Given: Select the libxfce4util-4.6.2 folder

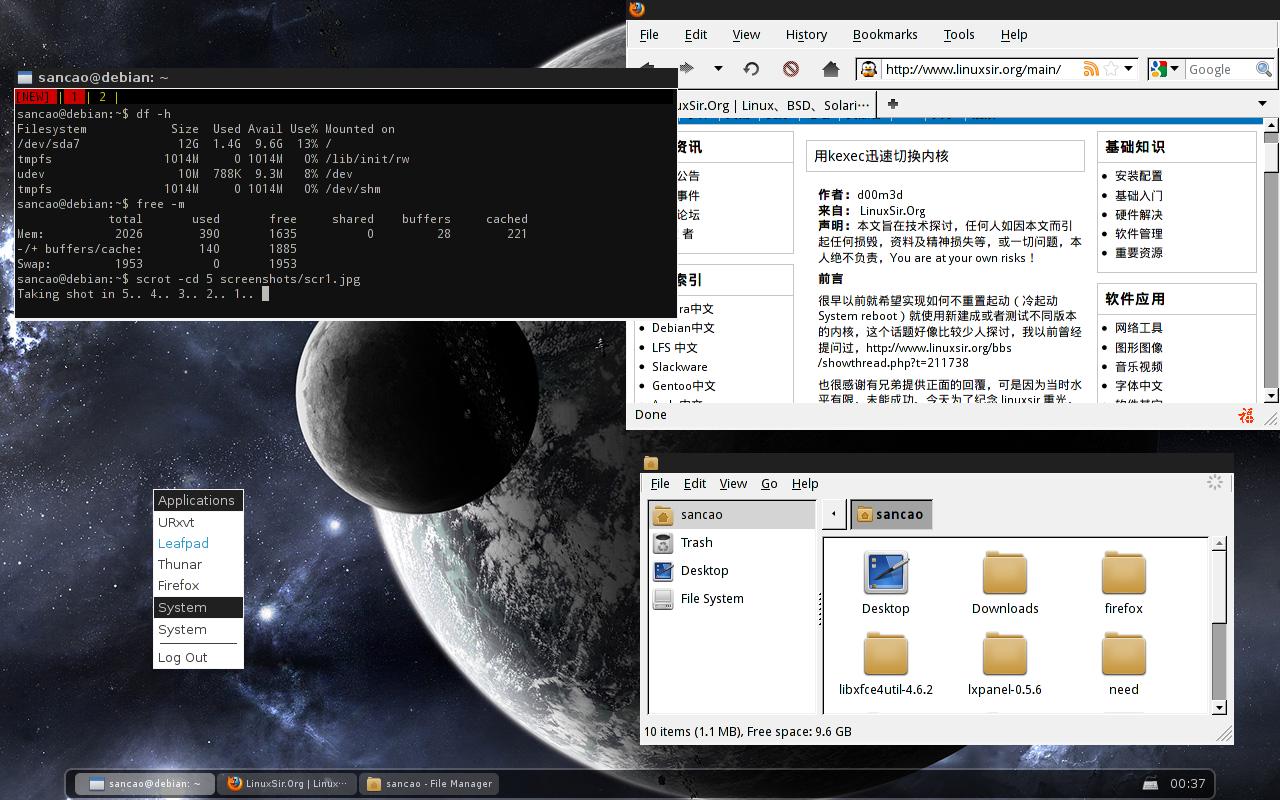Looking at the screenshot, I should coord(886,664).
